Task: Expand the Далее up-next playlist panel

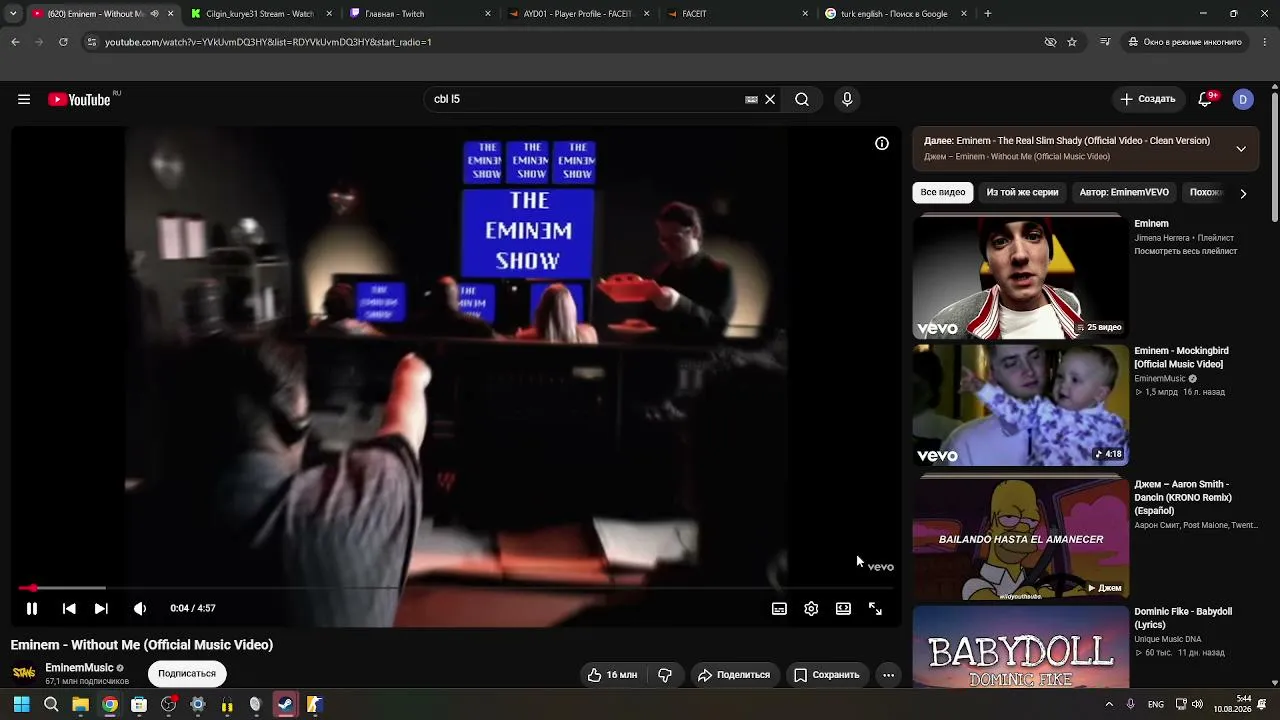Action: point(1241,149)
